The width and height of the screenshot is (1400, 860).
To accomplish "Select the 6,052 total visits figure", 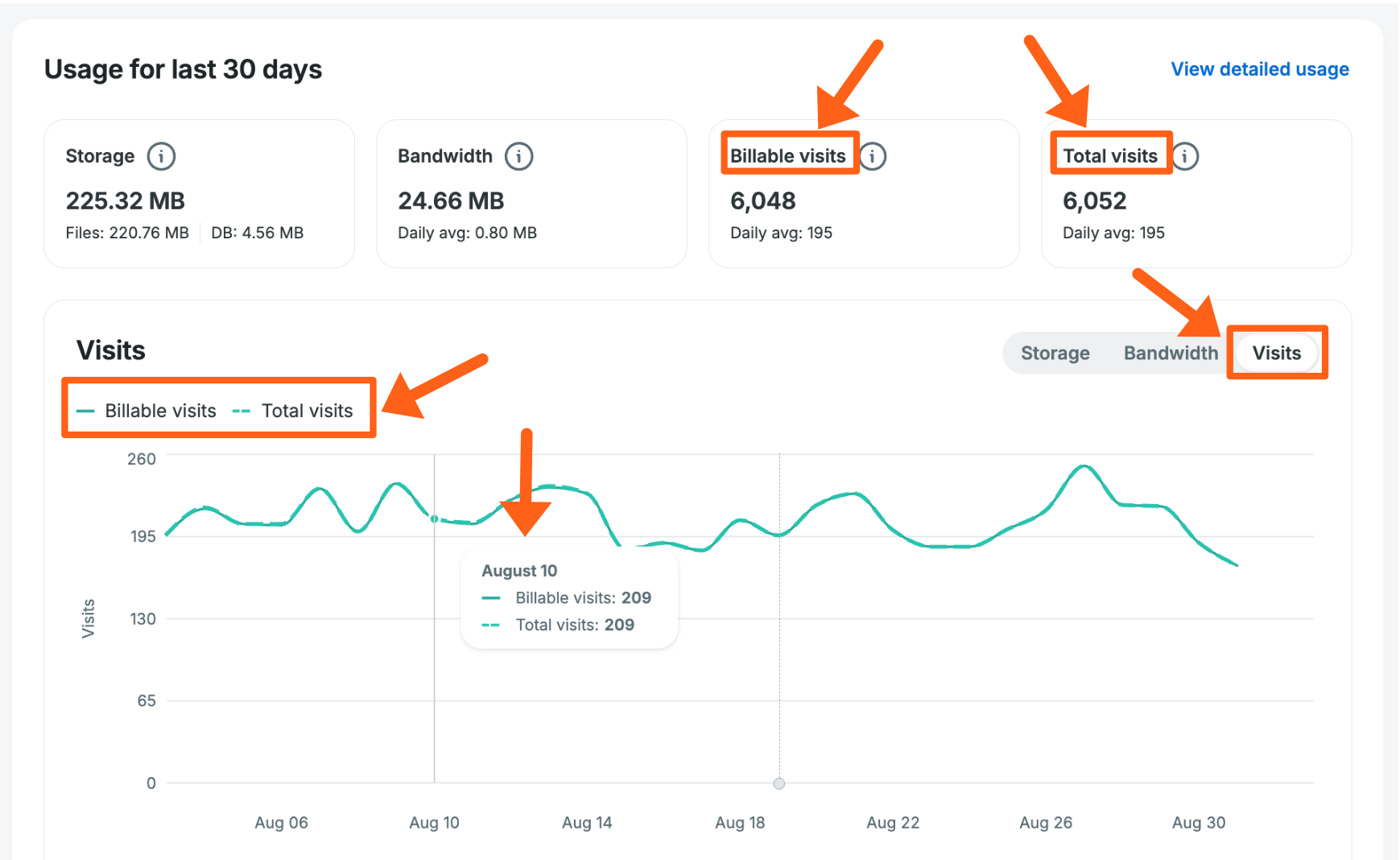I will [1094, 201].
